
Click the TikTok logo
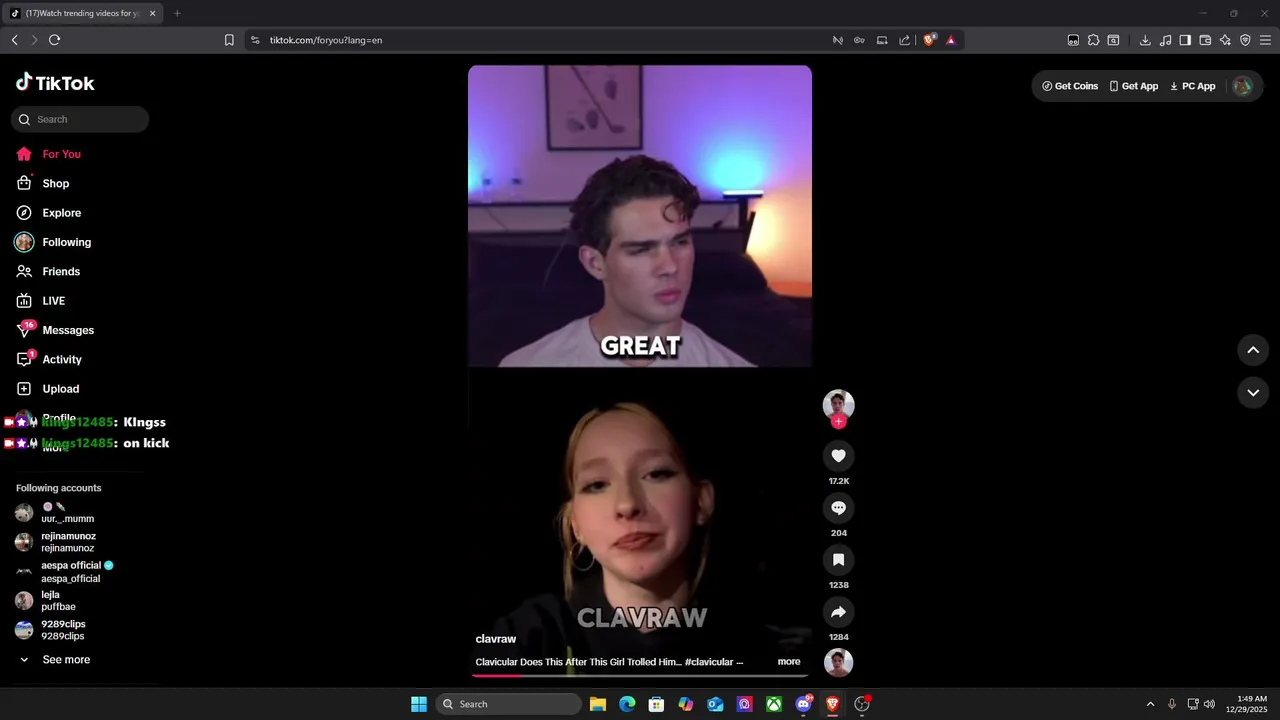(55, 83)
